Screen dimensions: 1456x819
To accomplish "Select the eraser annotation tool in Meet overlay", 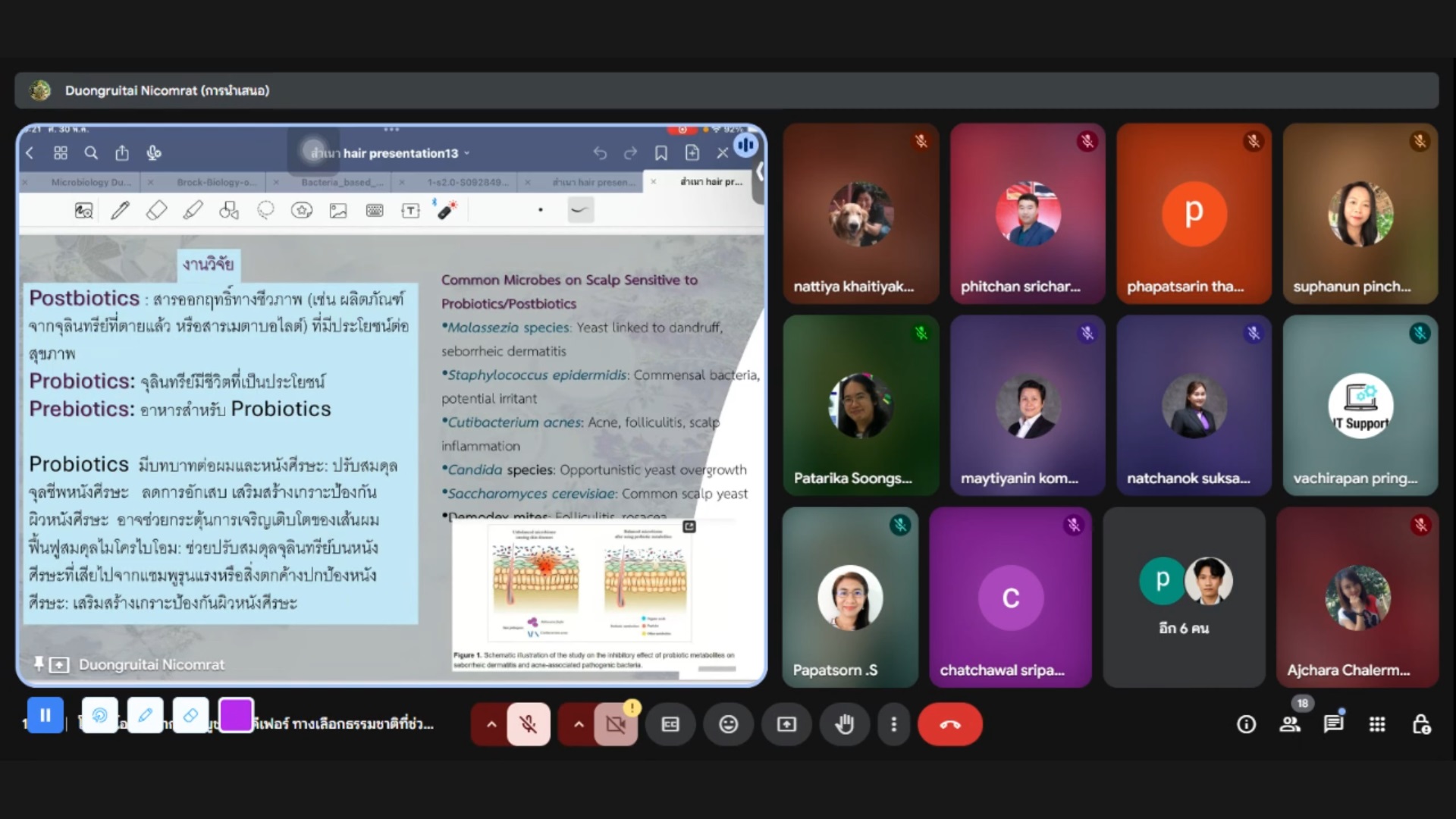I will pos(191,715).
